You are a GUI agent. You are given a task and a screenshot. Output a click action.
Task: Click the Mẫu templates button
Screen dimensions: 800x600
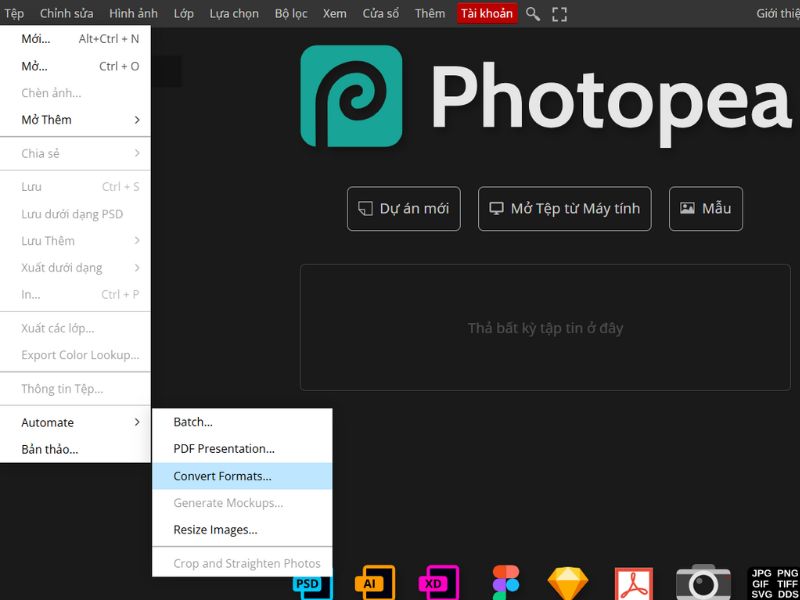(706, 209)
